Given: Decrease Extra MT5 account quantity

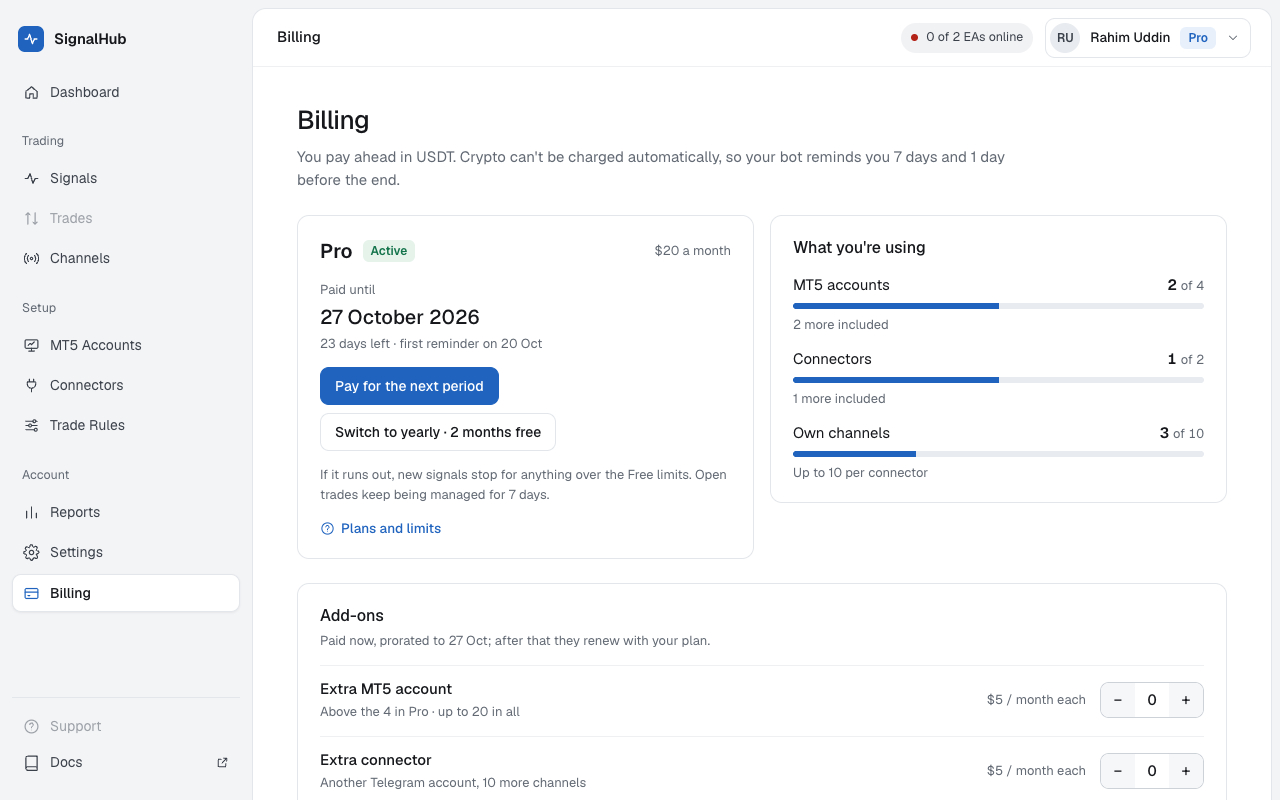Looking at the screenshot, I should (1118, 700).
